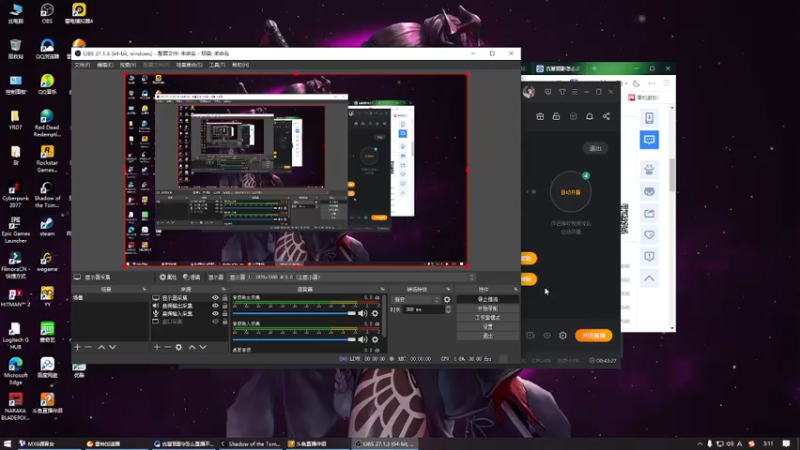Open the notification bell in streaming assistant
Image resolution: width=800 pixels, height=450 pixels.
[589, 117]
